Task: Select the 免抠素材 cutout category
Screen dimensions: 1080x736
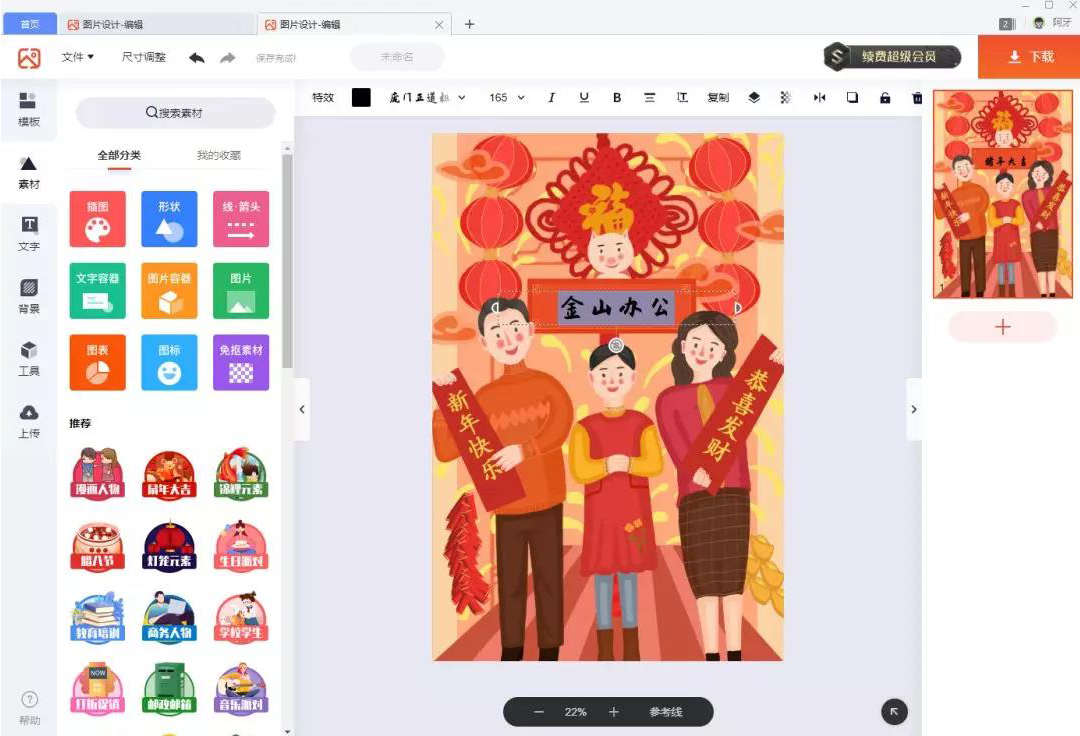Action: tap(241, 362)
